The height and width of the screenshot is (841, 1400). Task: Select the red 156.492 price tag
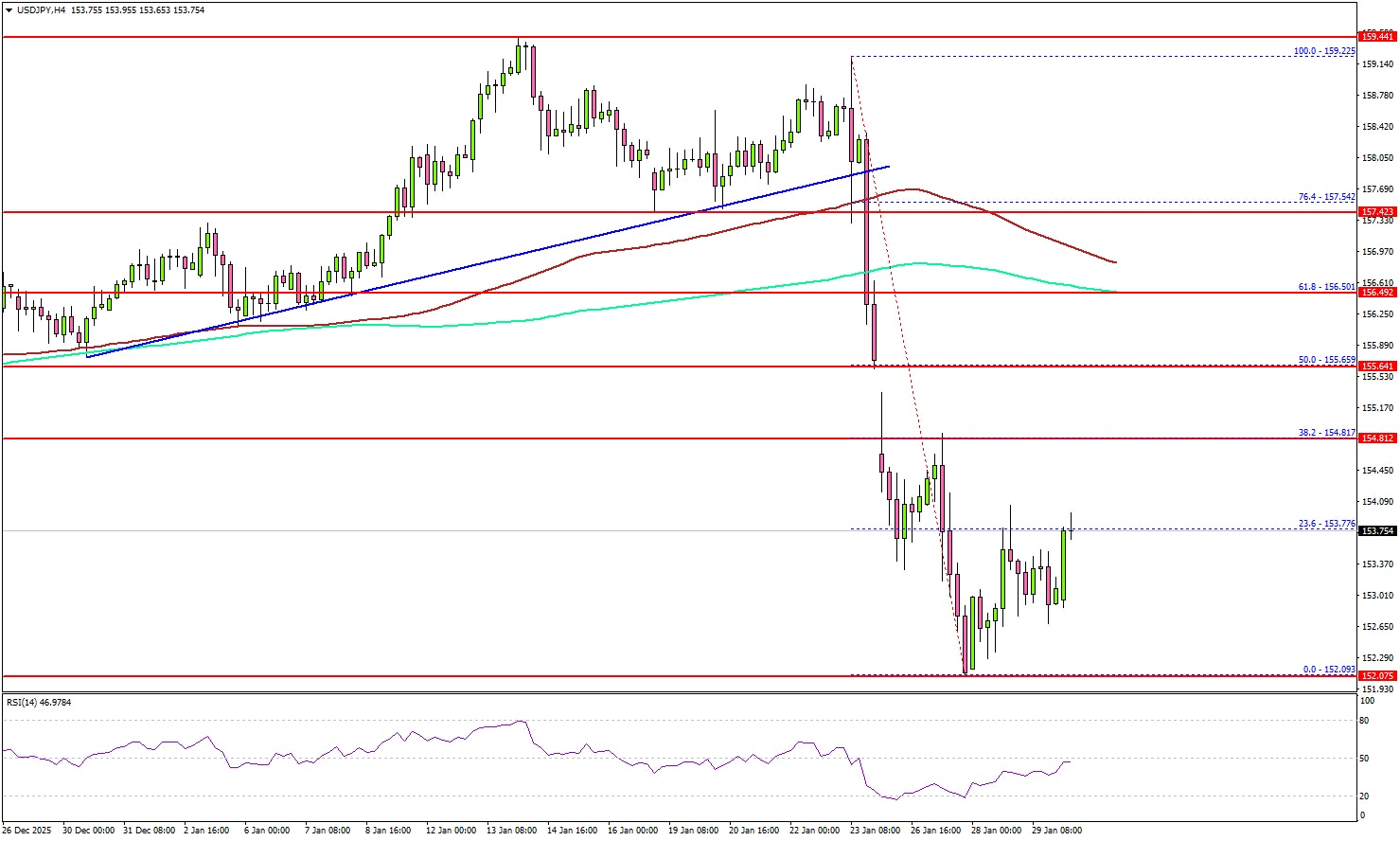click(1377, 293)
